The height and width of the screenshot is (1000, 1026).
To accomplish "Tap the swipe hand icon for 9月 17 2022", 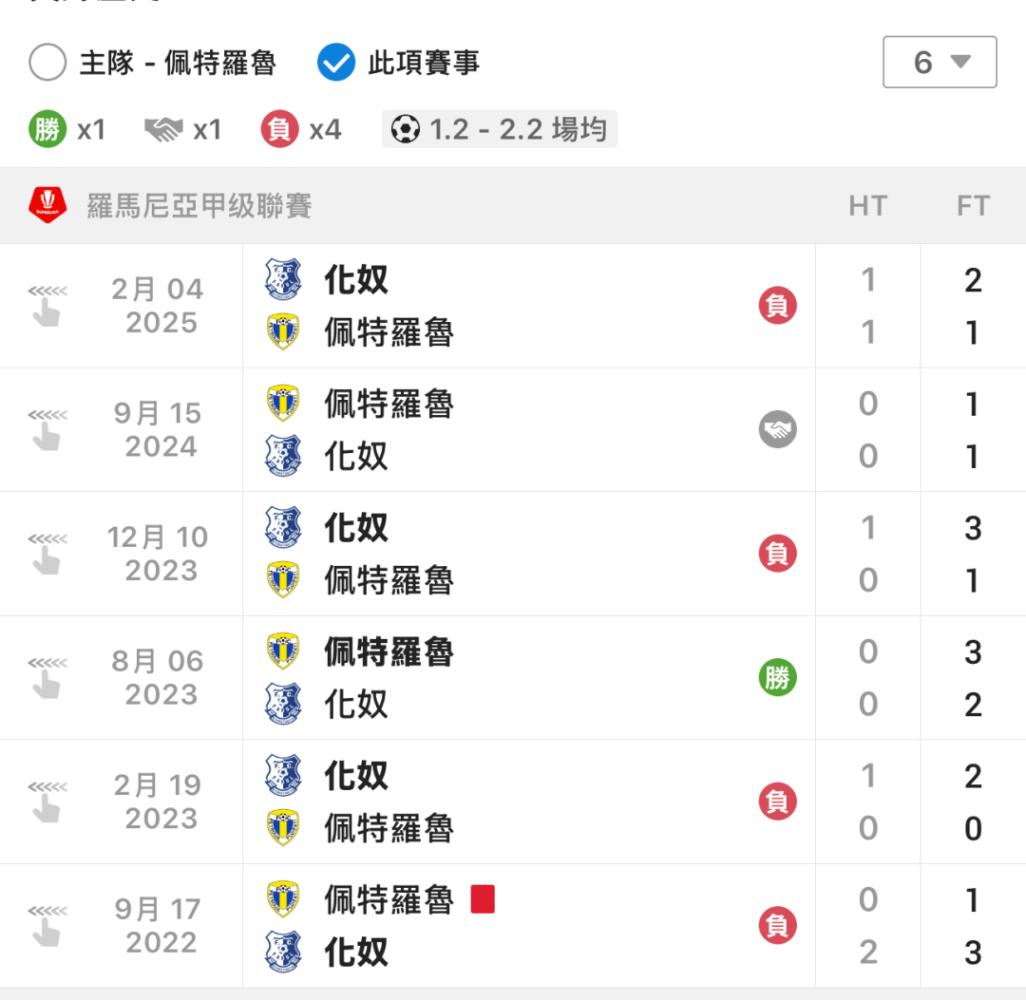I will point(47,925).
